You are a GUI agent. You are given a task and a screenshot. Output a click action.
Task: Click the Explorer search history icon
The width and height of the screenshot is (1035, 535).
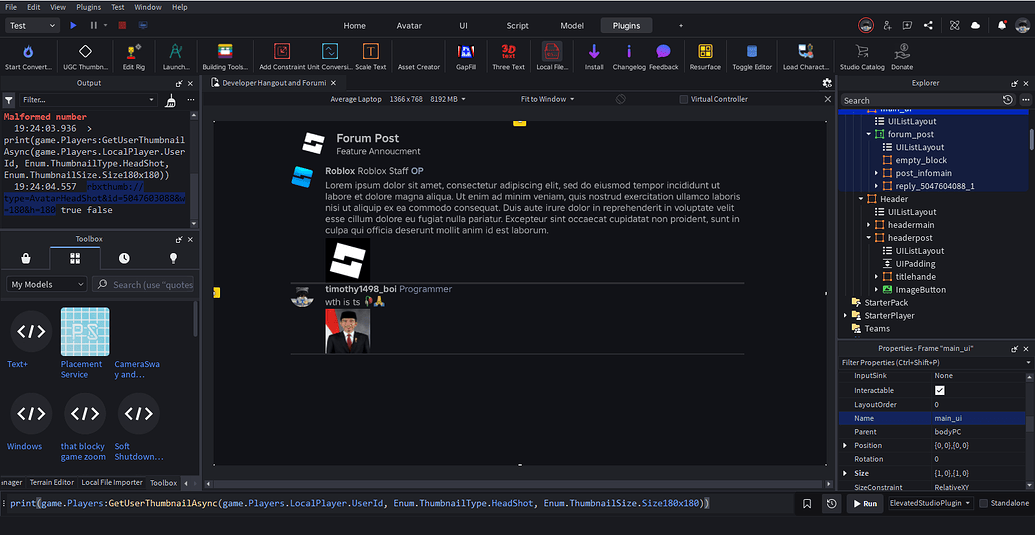pos(1007,100)
